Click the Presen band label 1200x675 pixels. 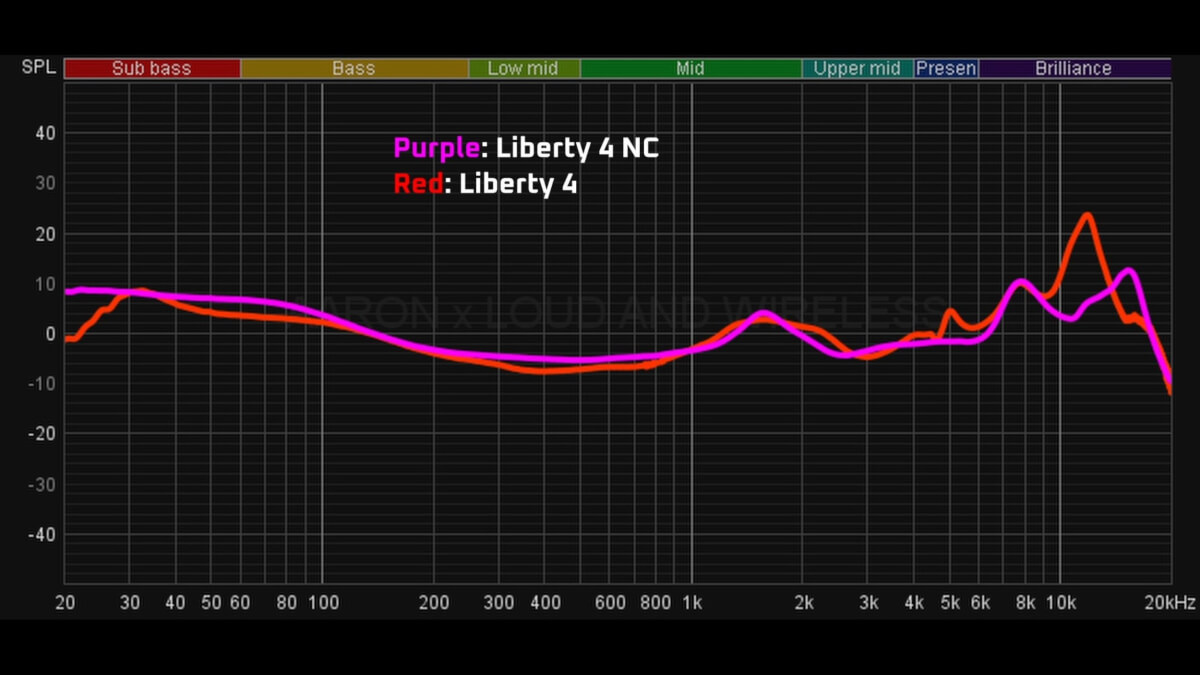946,69
